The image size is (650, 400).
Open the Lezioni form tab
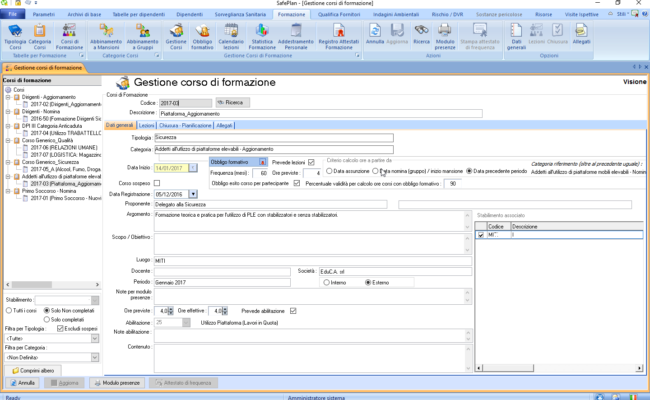pyautogui.click(x=146, y=125)
